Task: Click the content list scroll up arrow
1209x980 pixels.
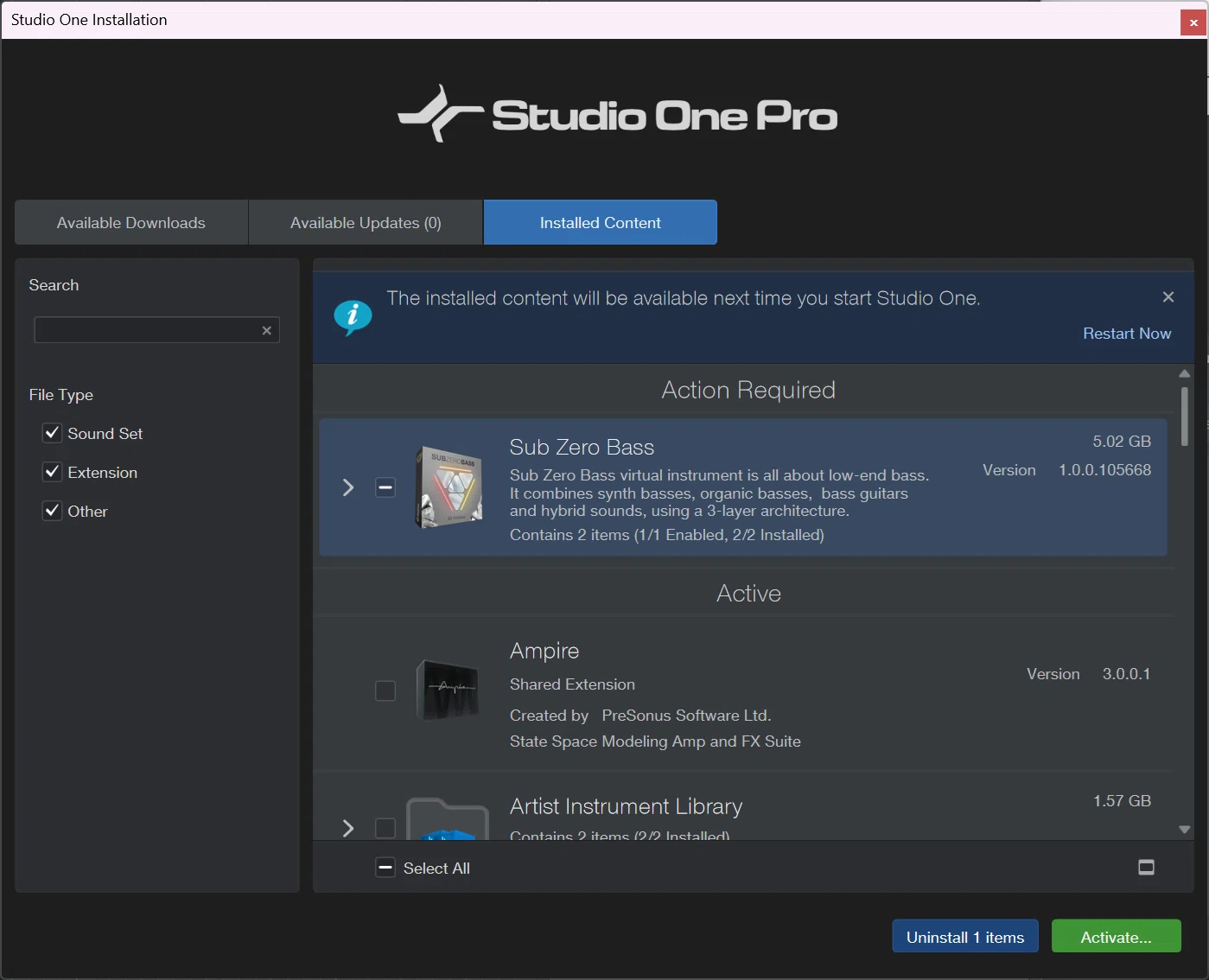Action: point(1185,373)
